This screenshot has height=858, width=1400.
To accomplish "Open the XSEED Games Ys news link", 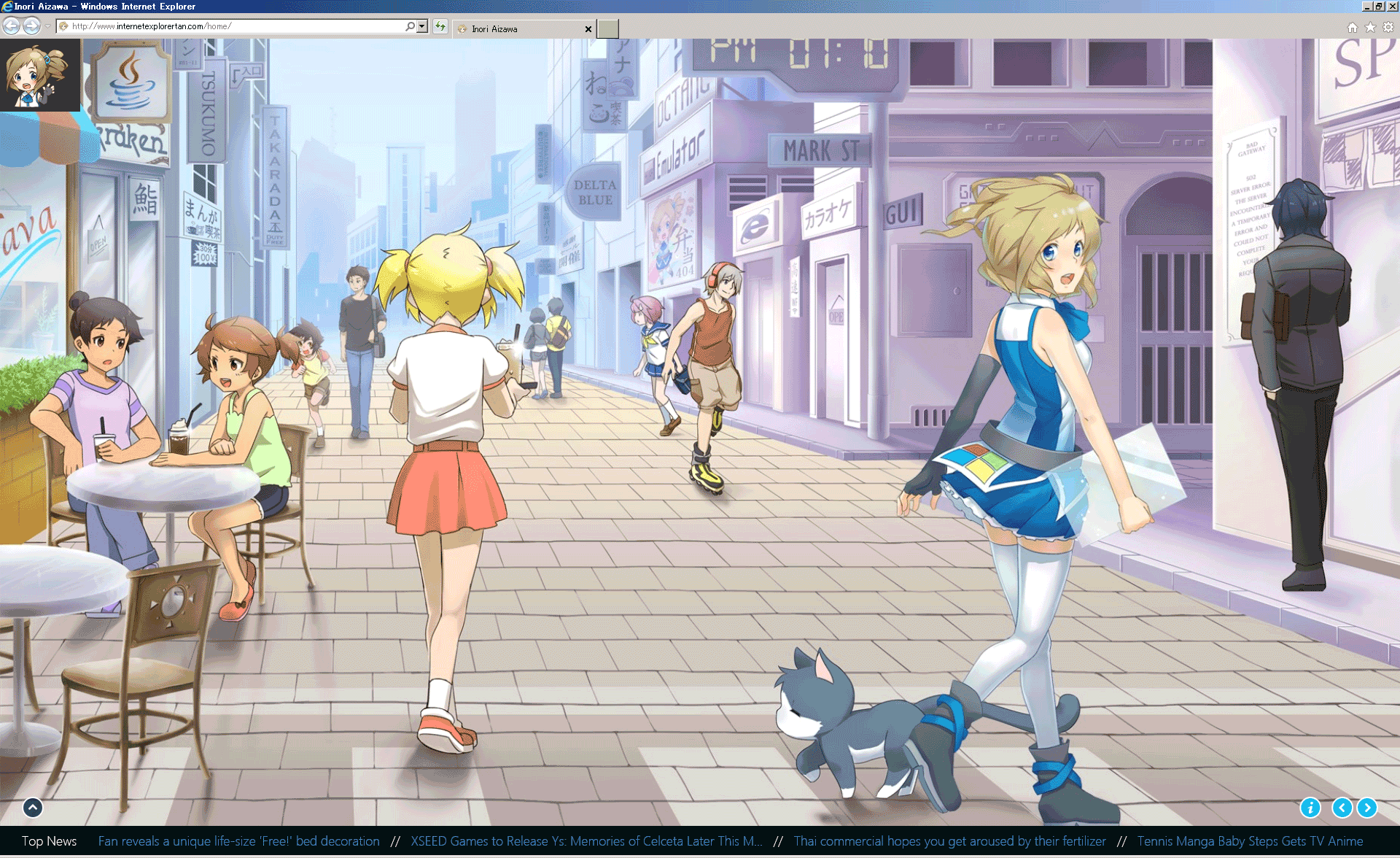I will [x=587, y=841].
